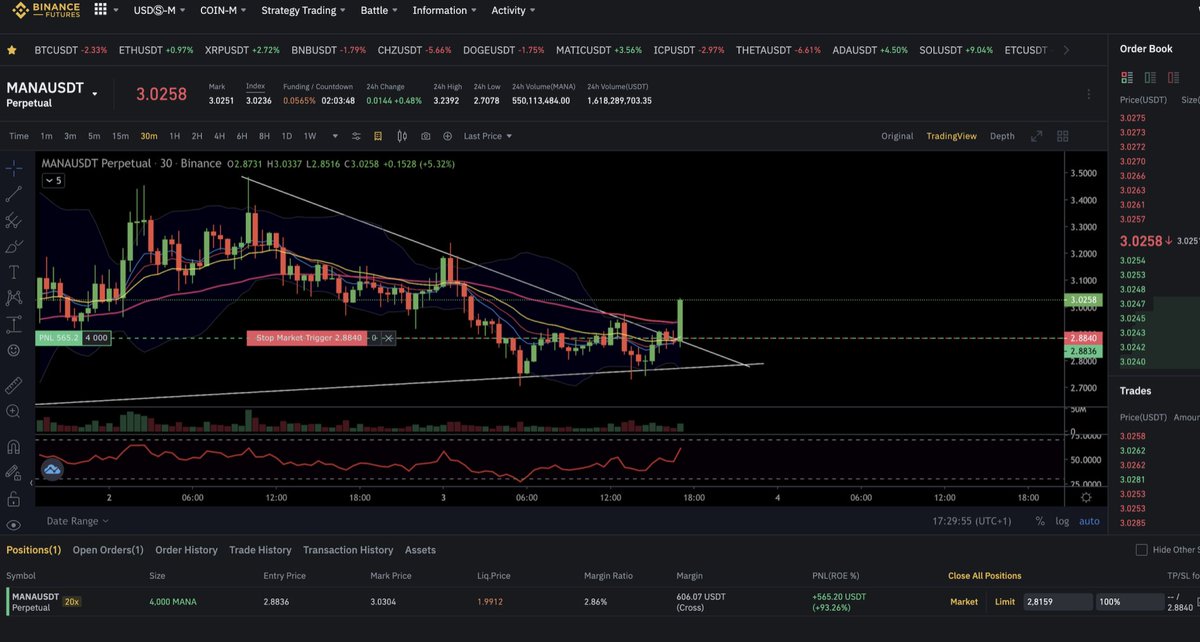The height and width of the screenshot is (642, 1200).
Task: Take a chart snapshot with camera icon
Action: pyautogui.click(x=426, y=136)
